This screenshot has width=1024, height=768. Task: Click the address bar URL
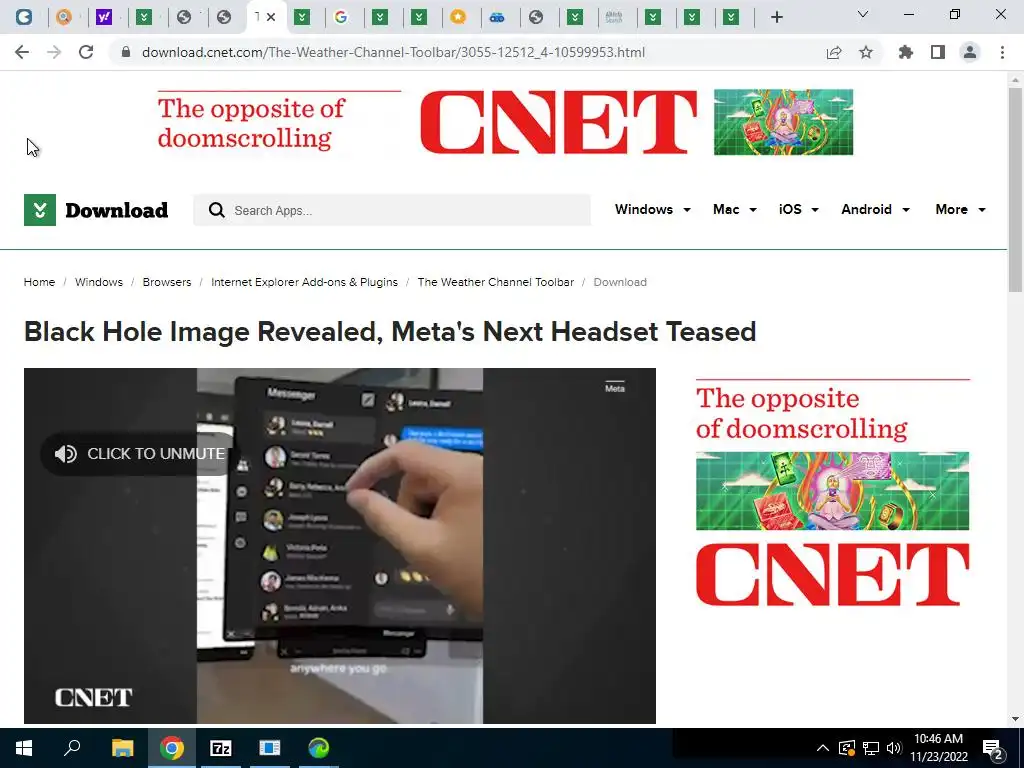coord(393,52)
